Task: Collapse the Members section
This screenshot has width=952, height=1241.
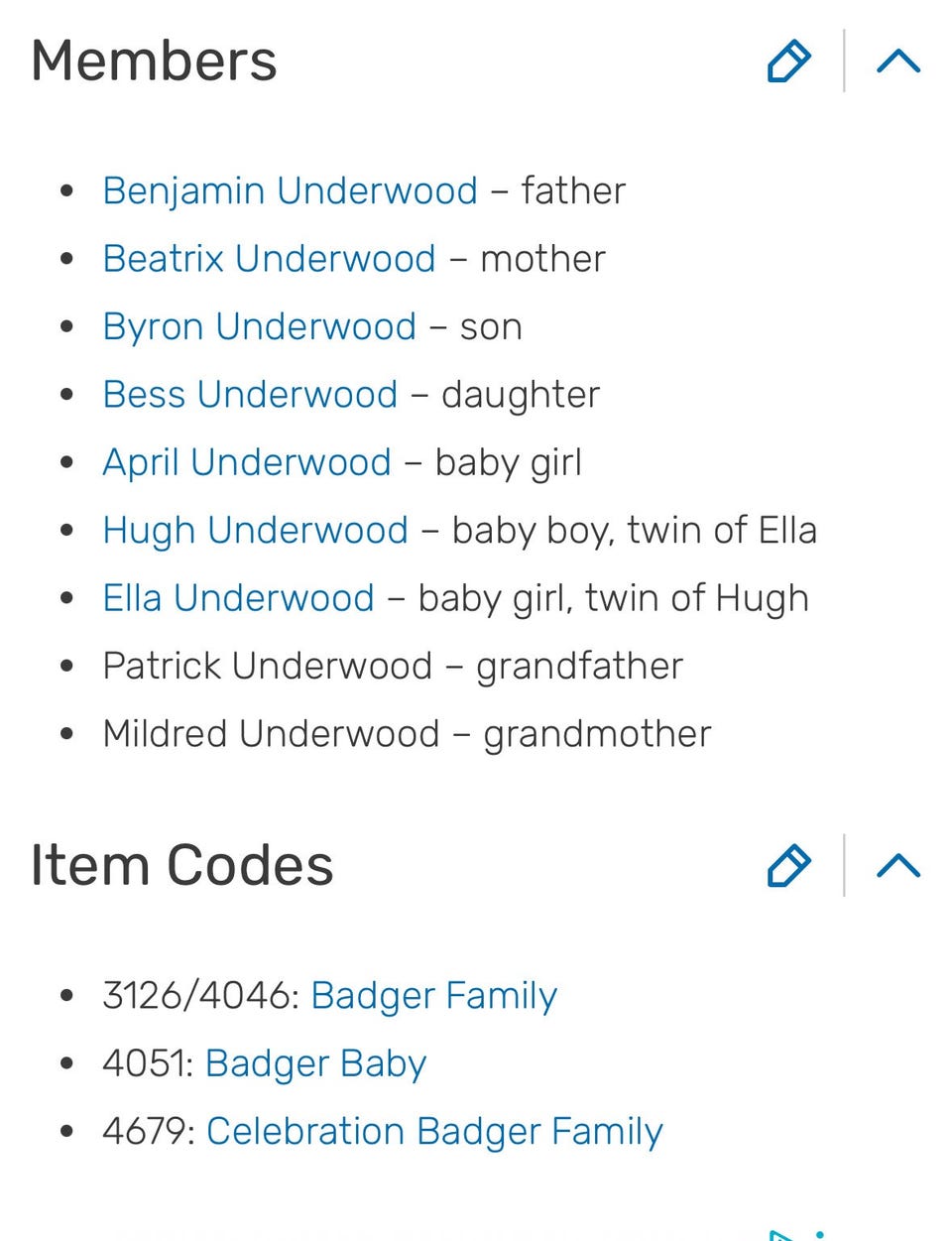Action: (x=898, y=62)
